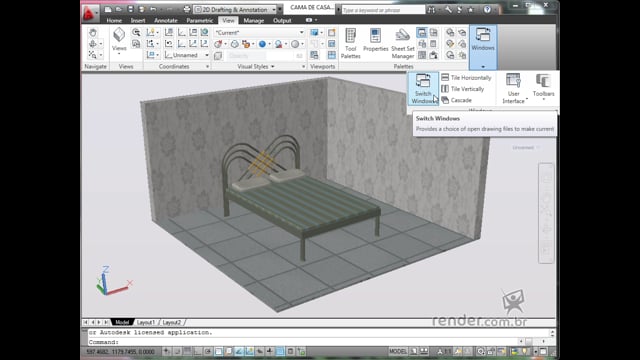Screen dimensions: 640x360
Task: Click the Save icon in quick access toolbar
Action: point(130,9)
